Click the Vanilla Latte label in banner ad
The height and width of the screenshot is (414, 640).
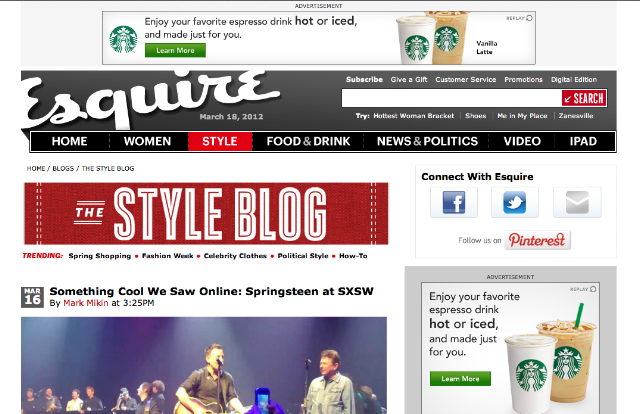(x=487, y=47)
